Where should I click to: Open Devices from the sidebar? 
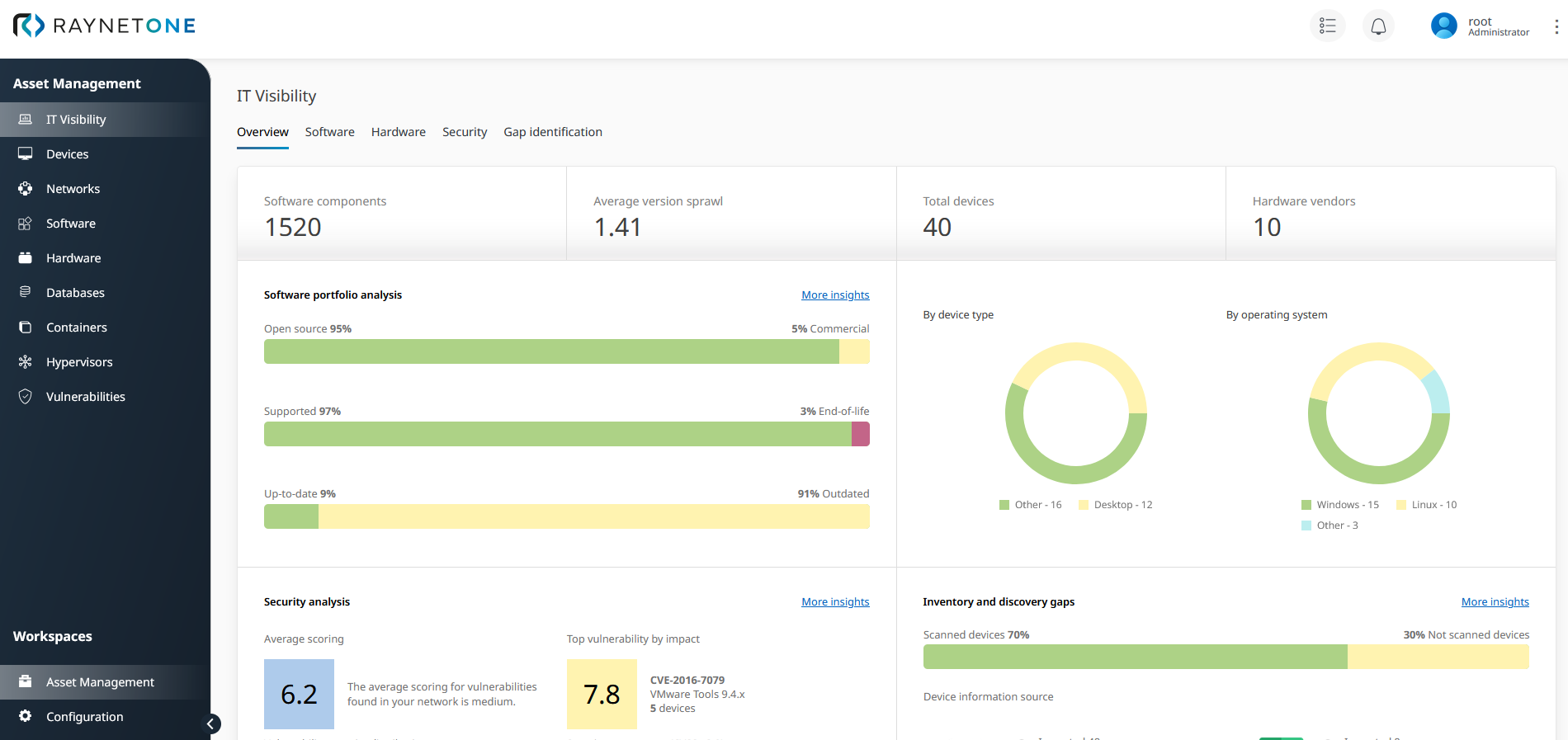pos(67,154)
